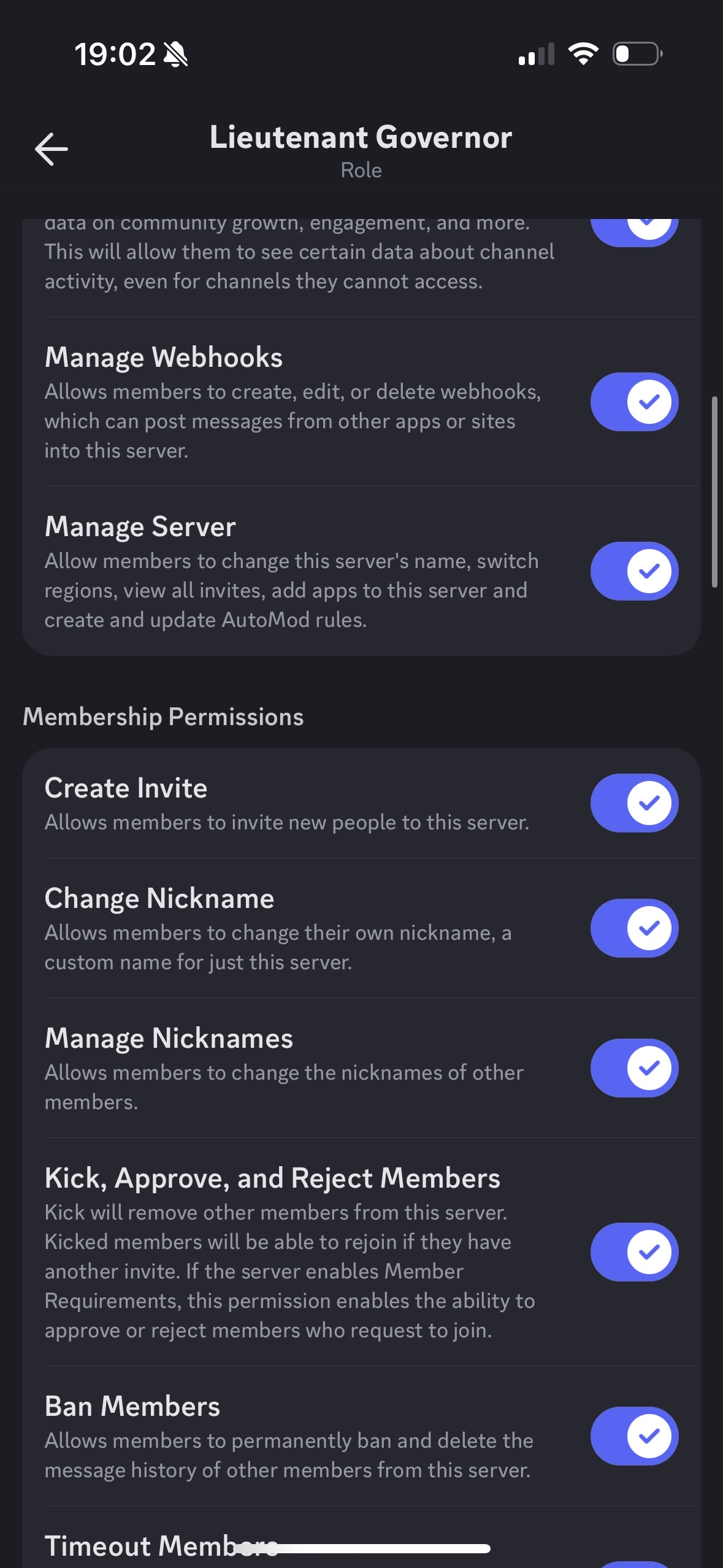Toggle the Create Invite permission off
723x1568 pixels.
[x=634, y=803]
